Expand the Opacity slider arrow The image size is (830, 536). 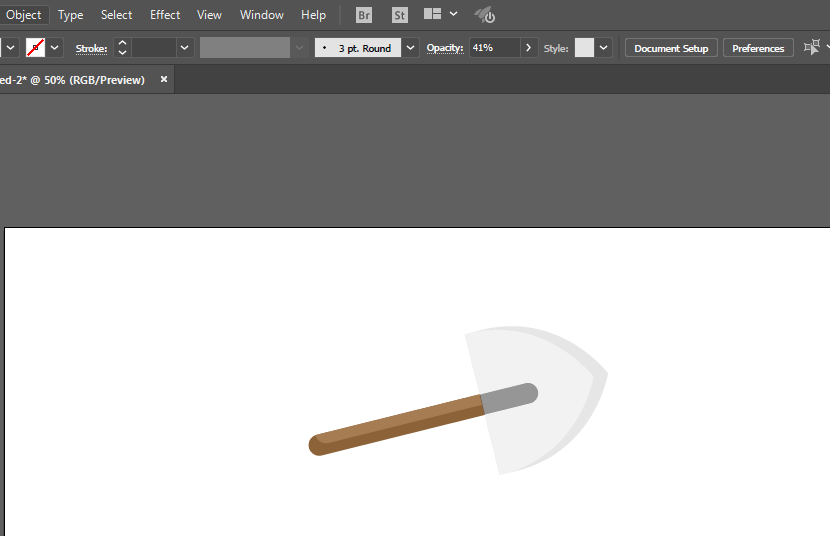click(528, 48)
